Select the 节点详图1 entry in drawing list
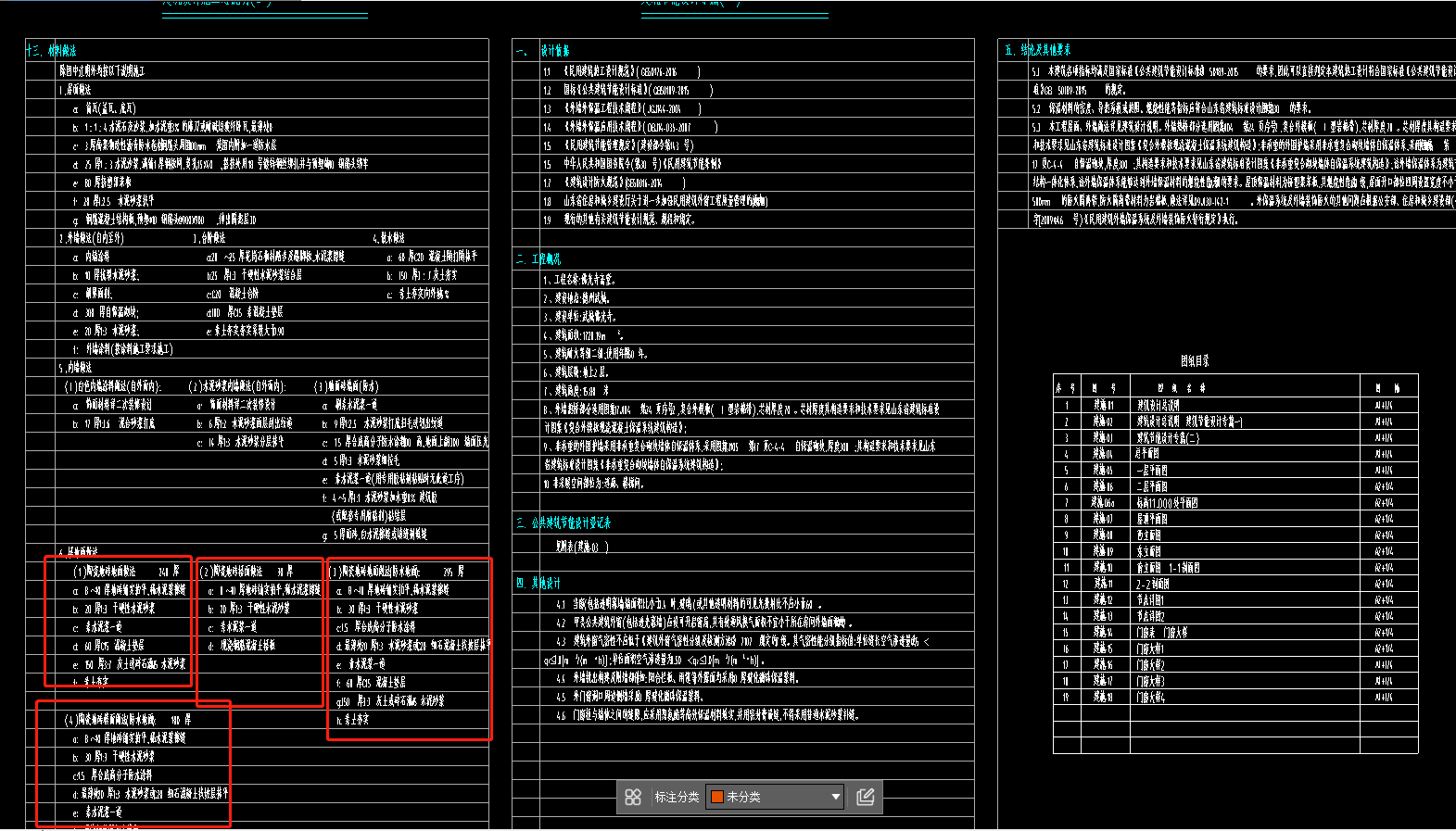The width and height of the screenshot is (1456, 831). 1150,600
